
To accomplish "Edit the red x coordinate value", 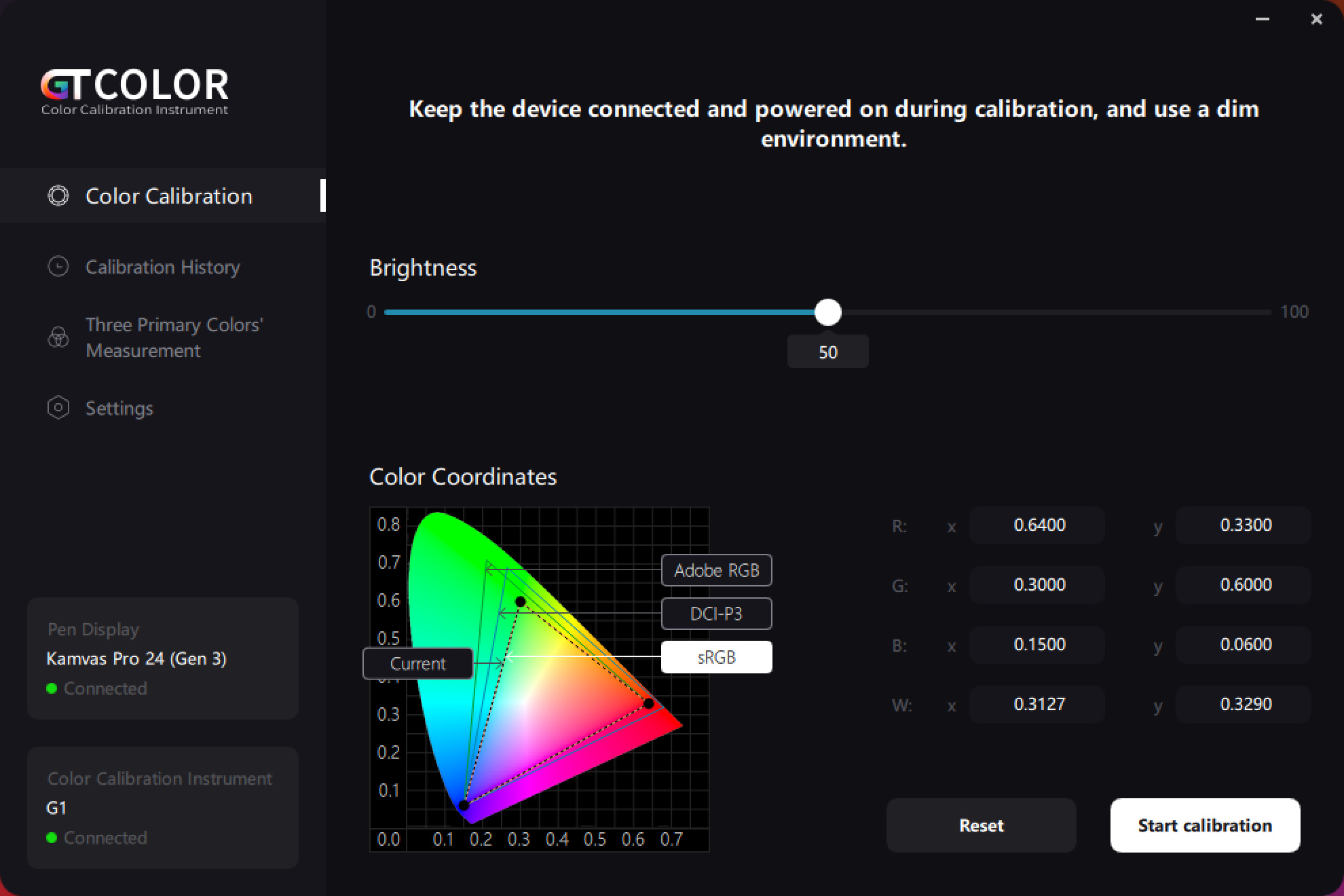I will 1037,525.
